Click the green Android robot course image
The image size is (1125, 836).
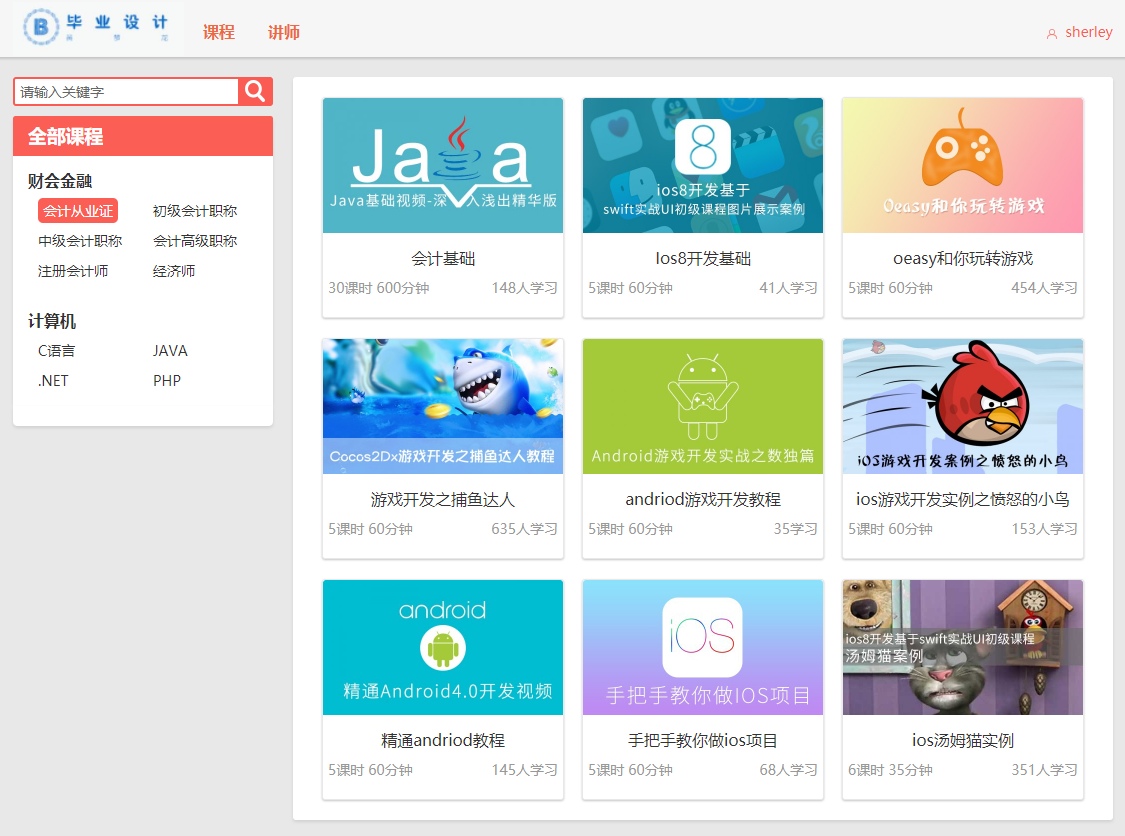click(703, 406)
